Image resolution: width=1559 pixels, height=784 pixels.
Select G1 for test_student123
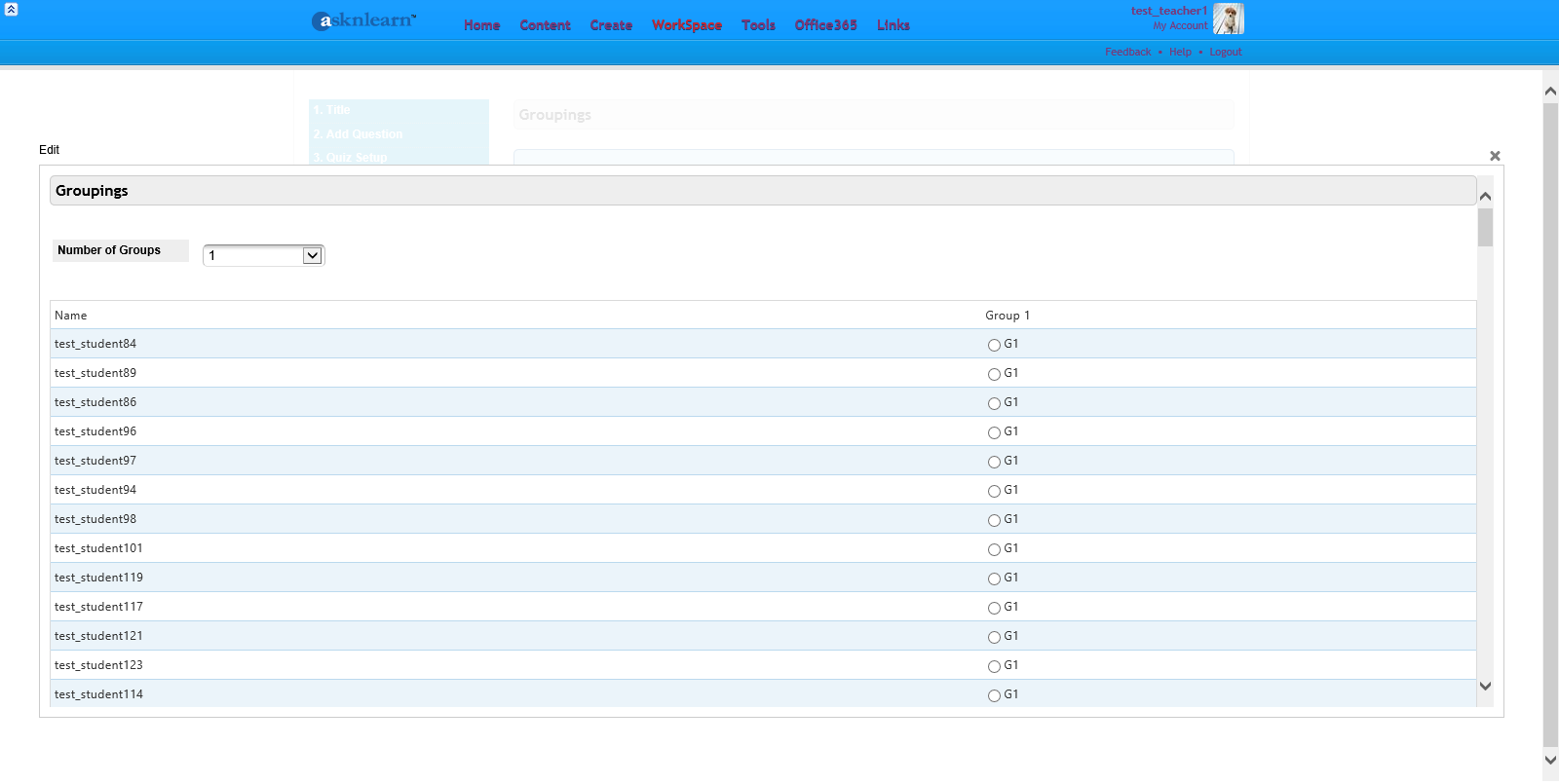point(994,666)
